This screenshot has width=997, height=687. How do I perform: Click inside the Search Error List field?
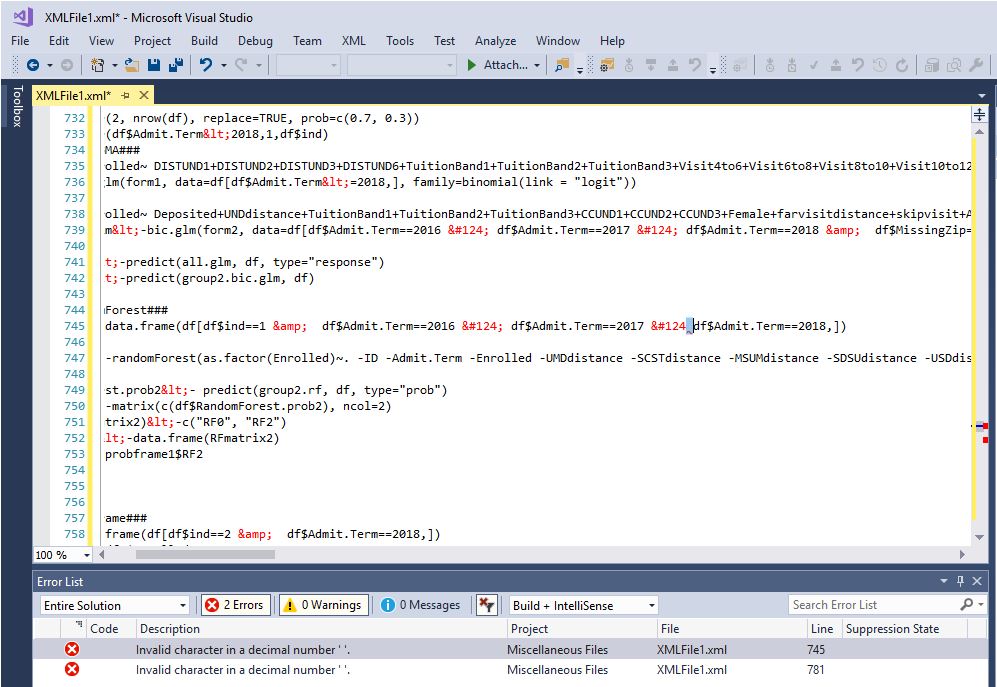pos(871,604)
